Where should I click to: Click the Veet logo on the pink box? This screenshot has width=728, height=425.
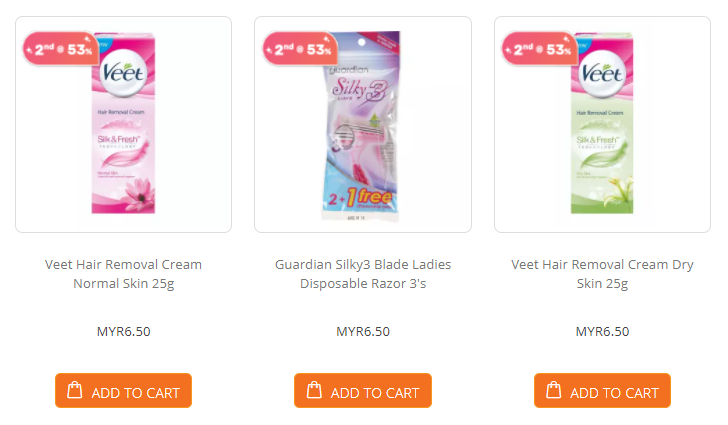tap(123, 73)
